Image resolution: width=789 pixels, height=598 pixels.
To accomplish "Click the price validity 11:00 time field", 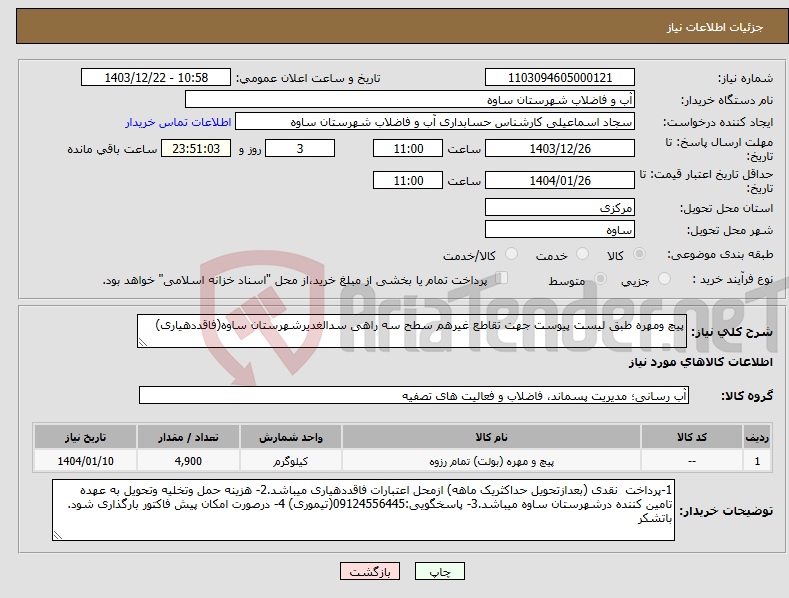I will [x=408, y=180].
